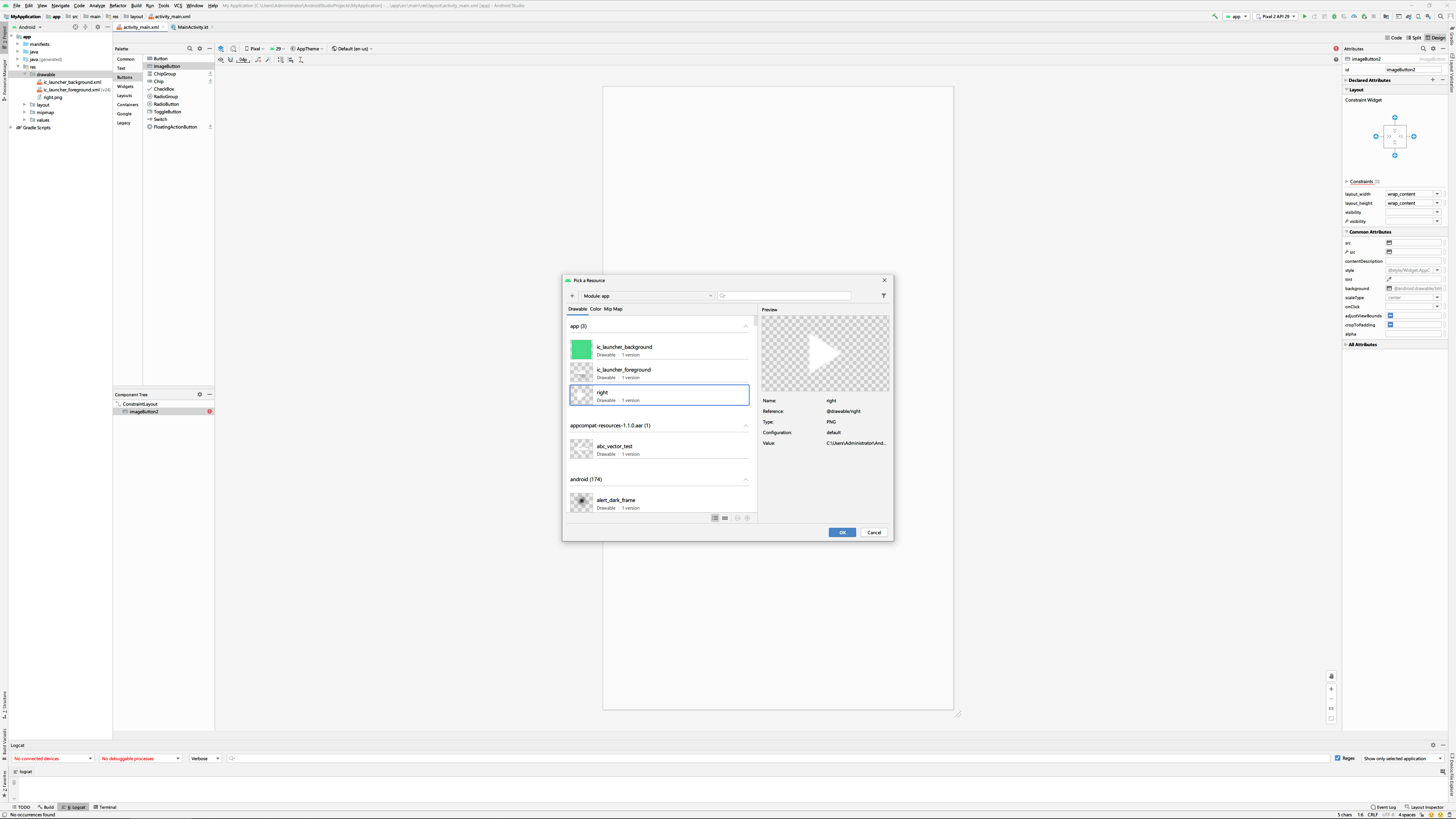Click the Infer Constraints magic wand icon

(268, 60)
